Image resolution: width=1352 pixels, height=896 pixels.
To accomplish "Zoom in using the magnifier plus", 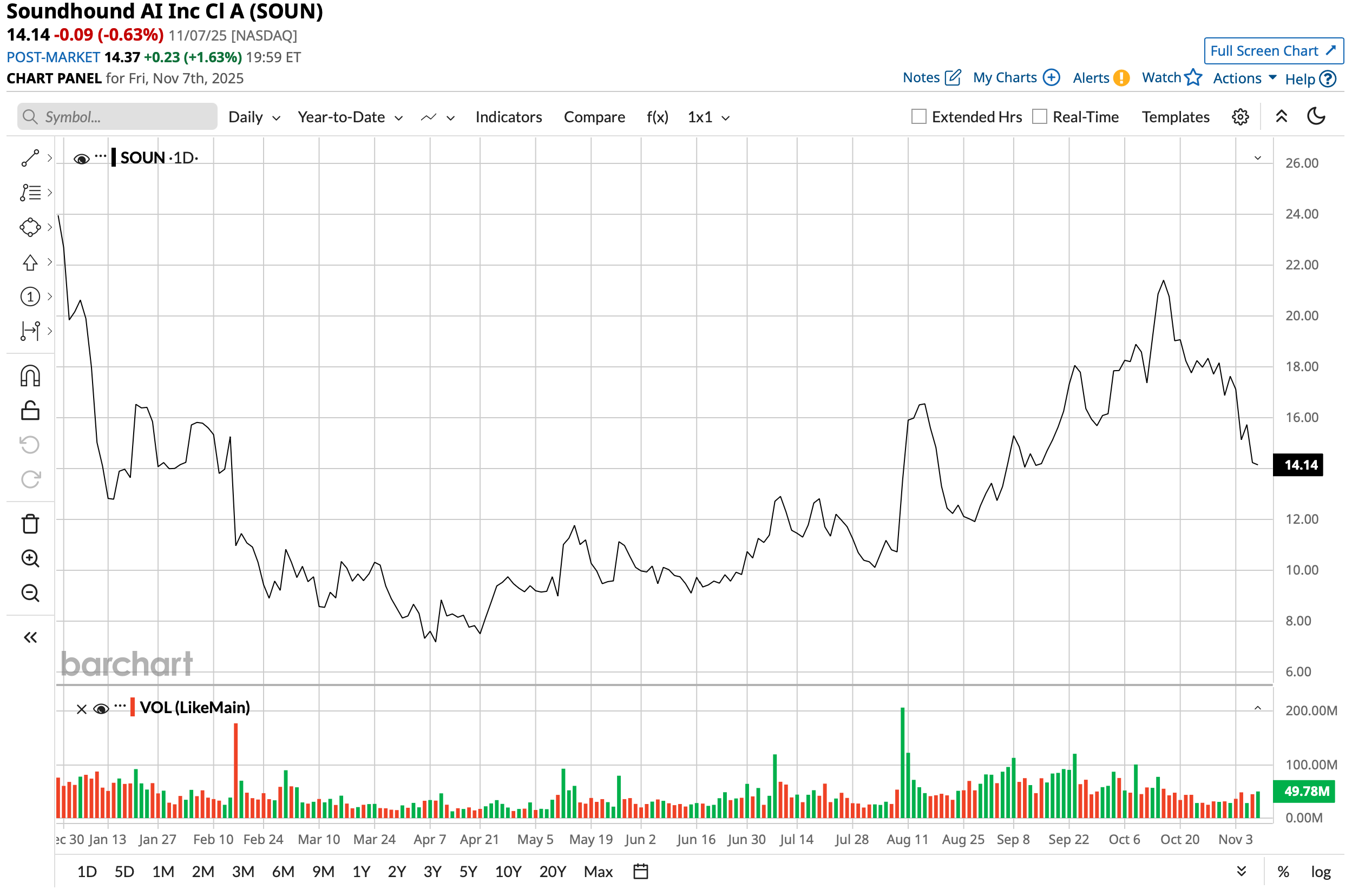I will click(30, 559).
